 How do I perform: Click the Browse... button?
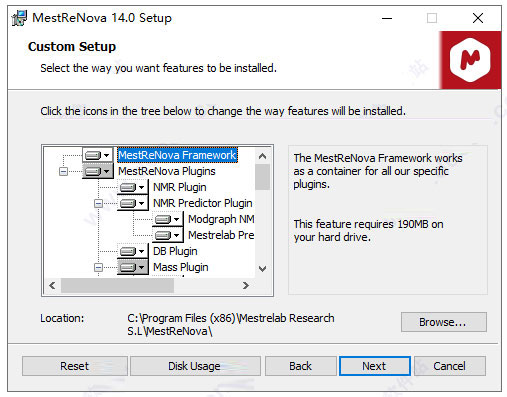[x=444, y=322]
